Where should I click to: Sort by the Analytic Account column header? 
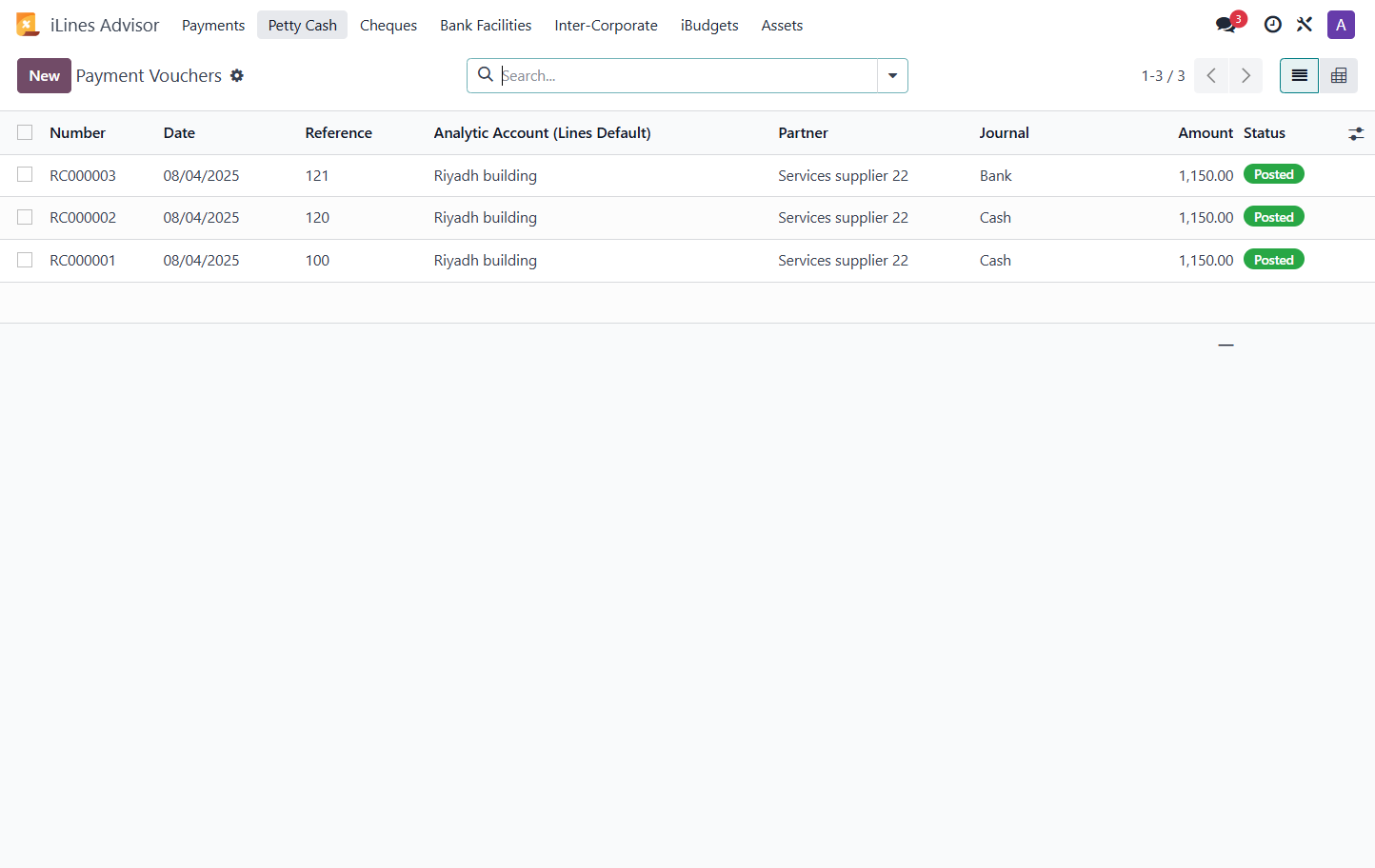542,132
